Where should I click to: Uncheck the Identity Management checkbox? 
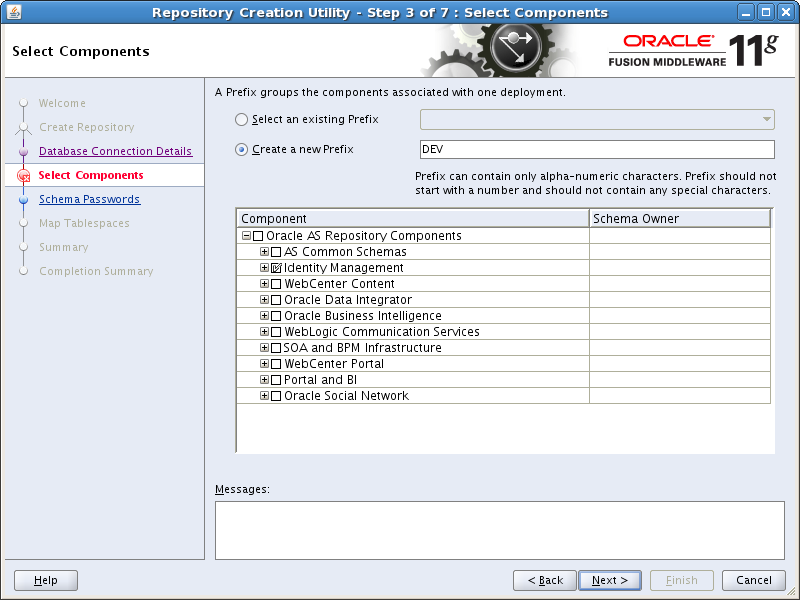(276, 268)
